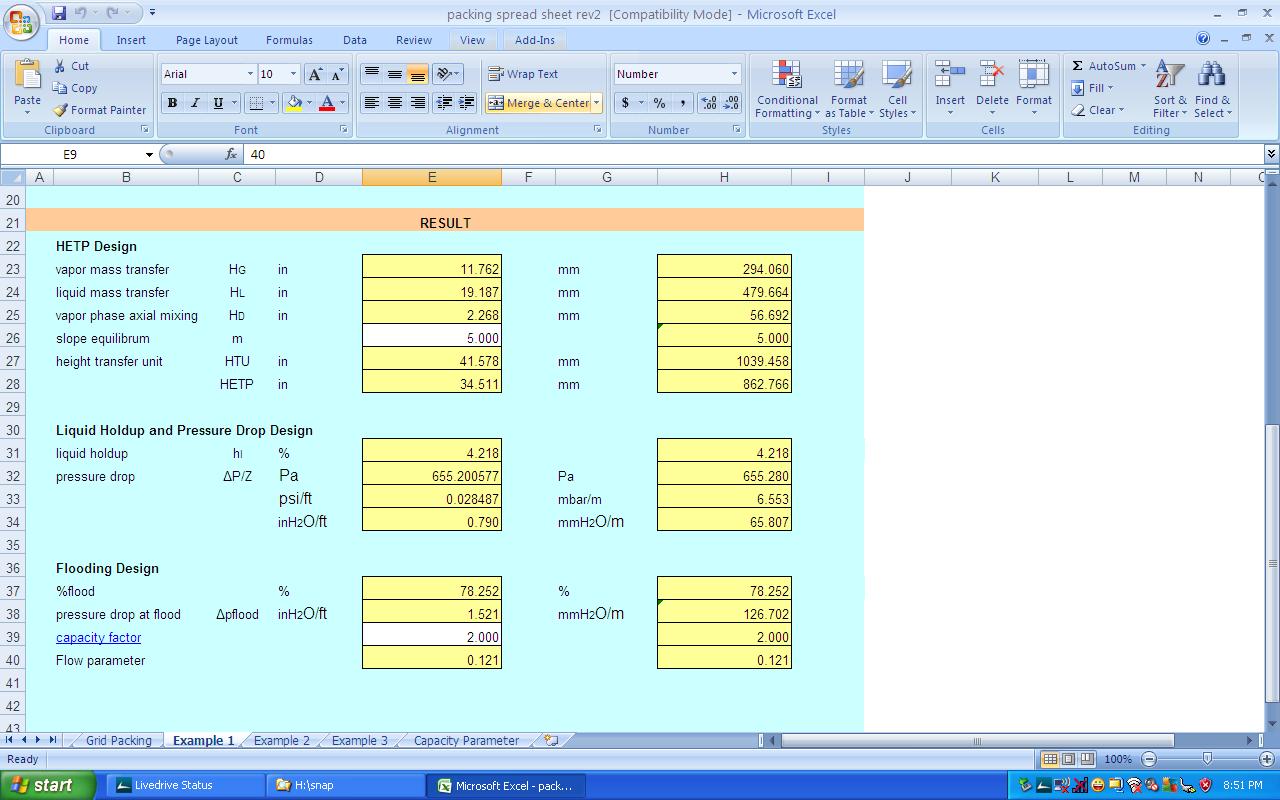1280x800 pixels.
Task: Open Conditional Formatting in the Styles group
Action: pyautogui.click(x=786, y=90)
